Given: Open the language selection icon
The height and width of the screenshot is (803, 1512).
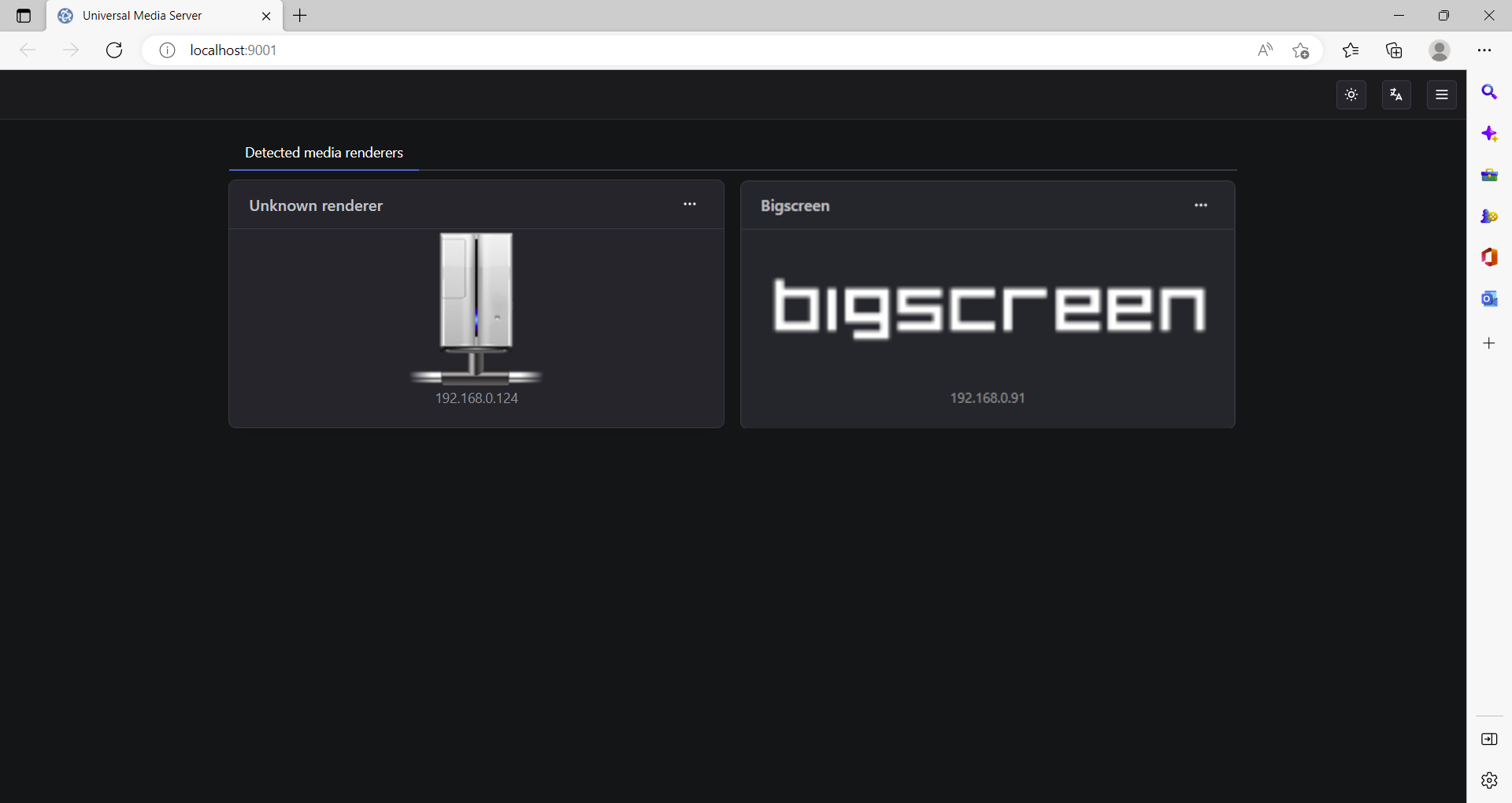Looking at the screenshot, I should tap(1396, 94).
